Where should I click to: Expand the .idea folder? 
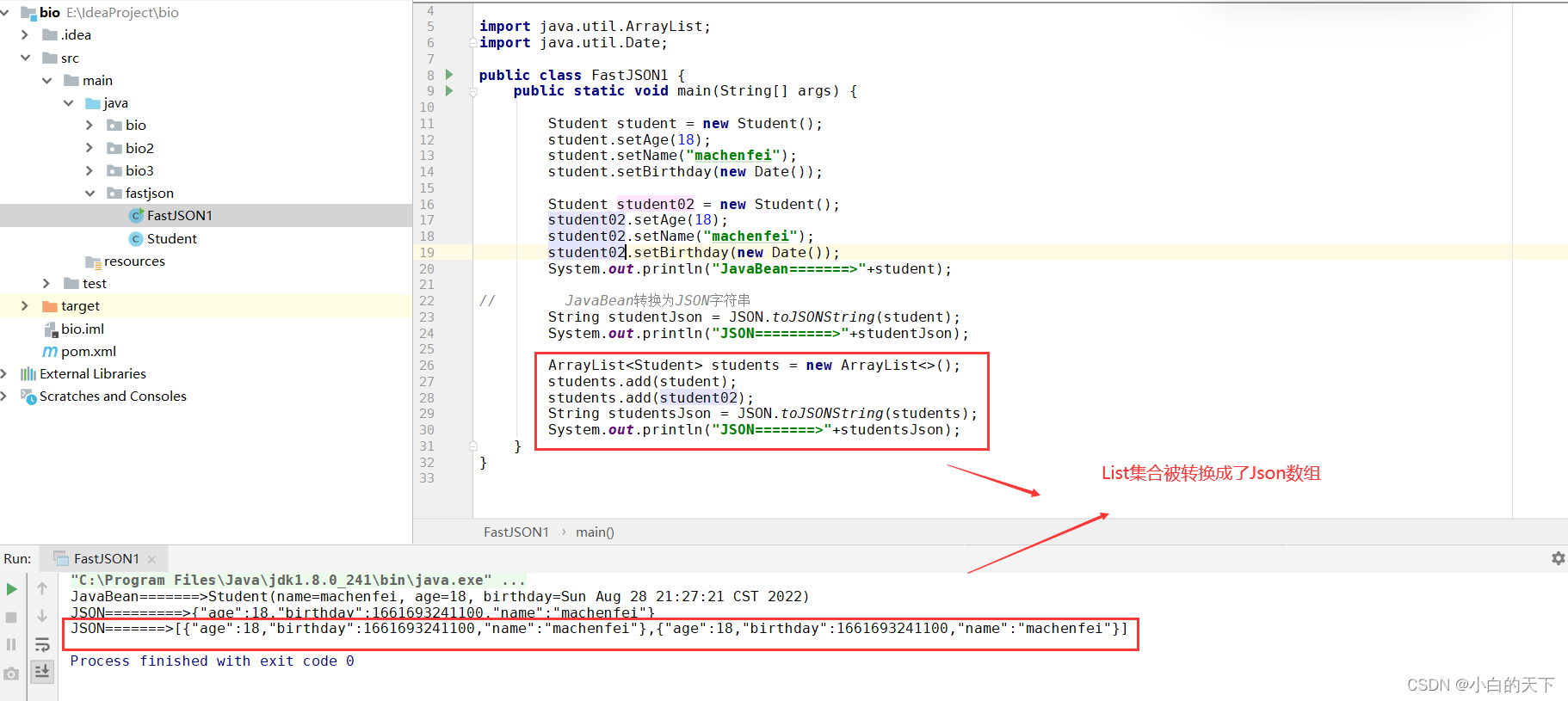coord(24,35)
